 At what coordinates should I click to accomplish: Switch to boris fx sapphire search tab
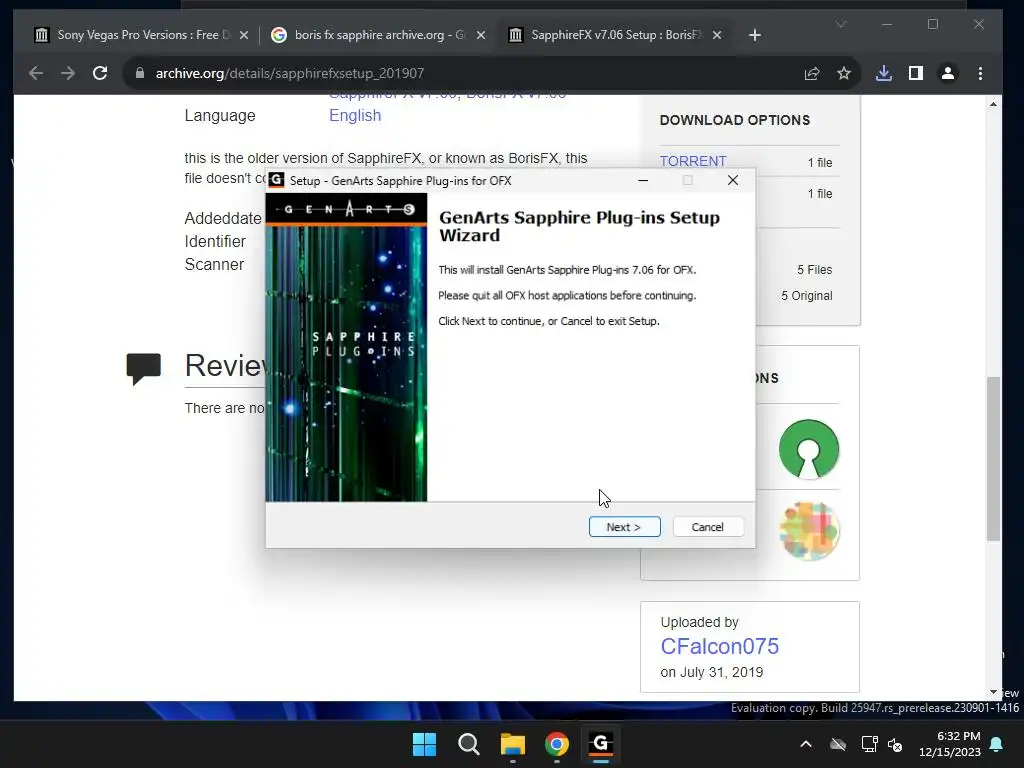pos(379,35)
